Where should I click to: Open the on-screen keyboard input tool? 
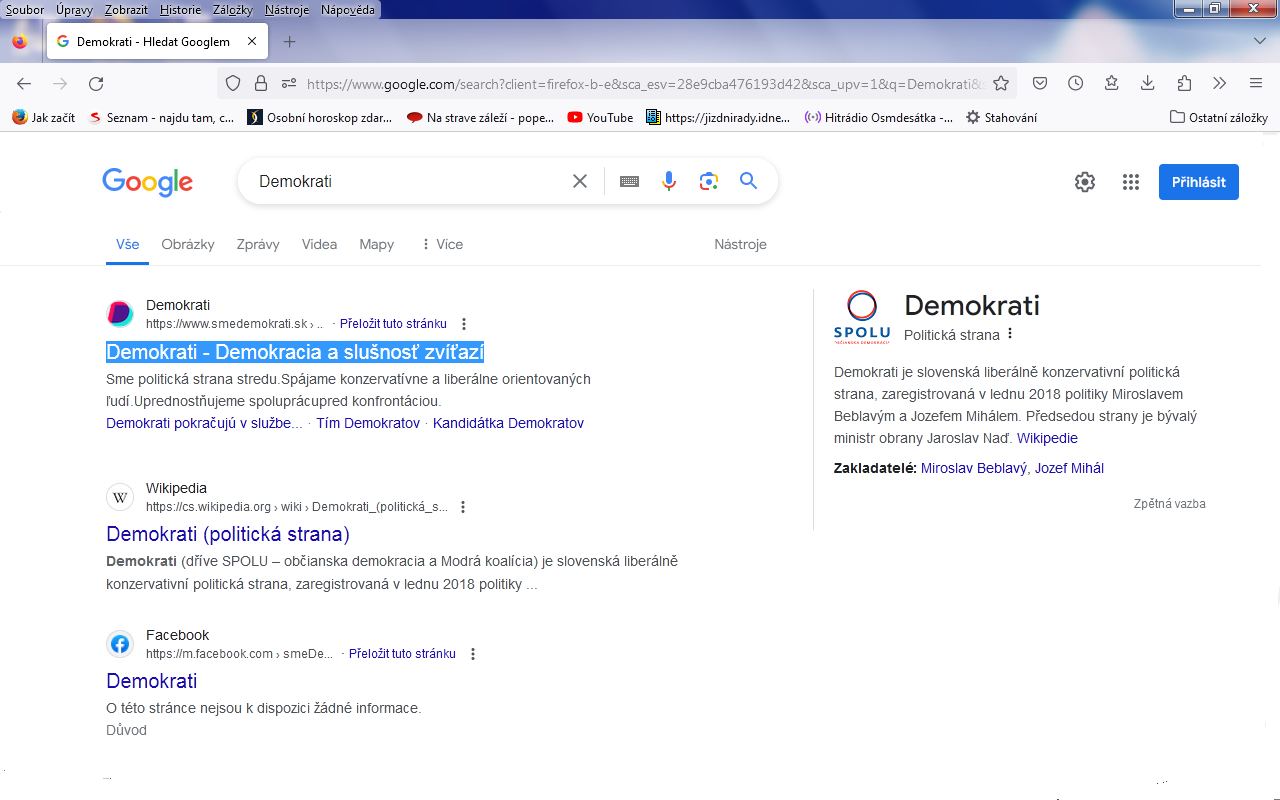pos(629,181)
